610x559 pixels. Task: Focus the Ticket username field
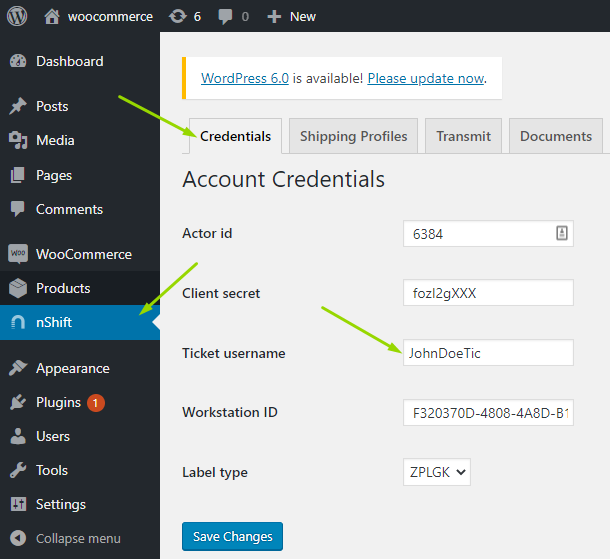point(488,352)
